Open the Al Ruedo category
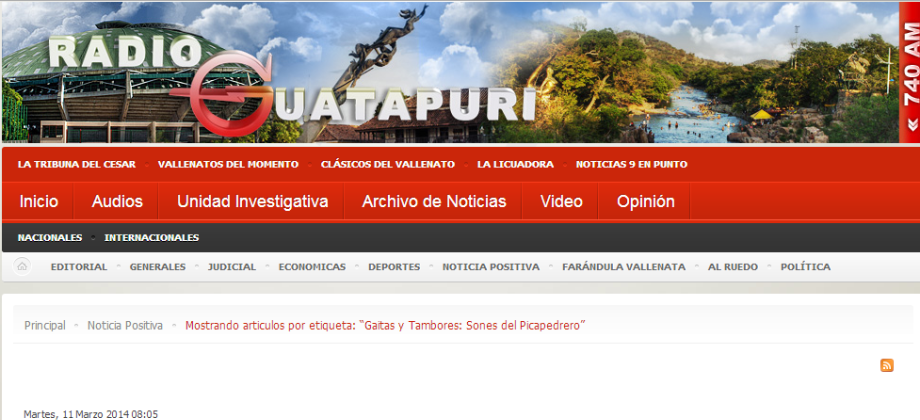Viewport: 920px width, 420px height. [x=733, y=267]
